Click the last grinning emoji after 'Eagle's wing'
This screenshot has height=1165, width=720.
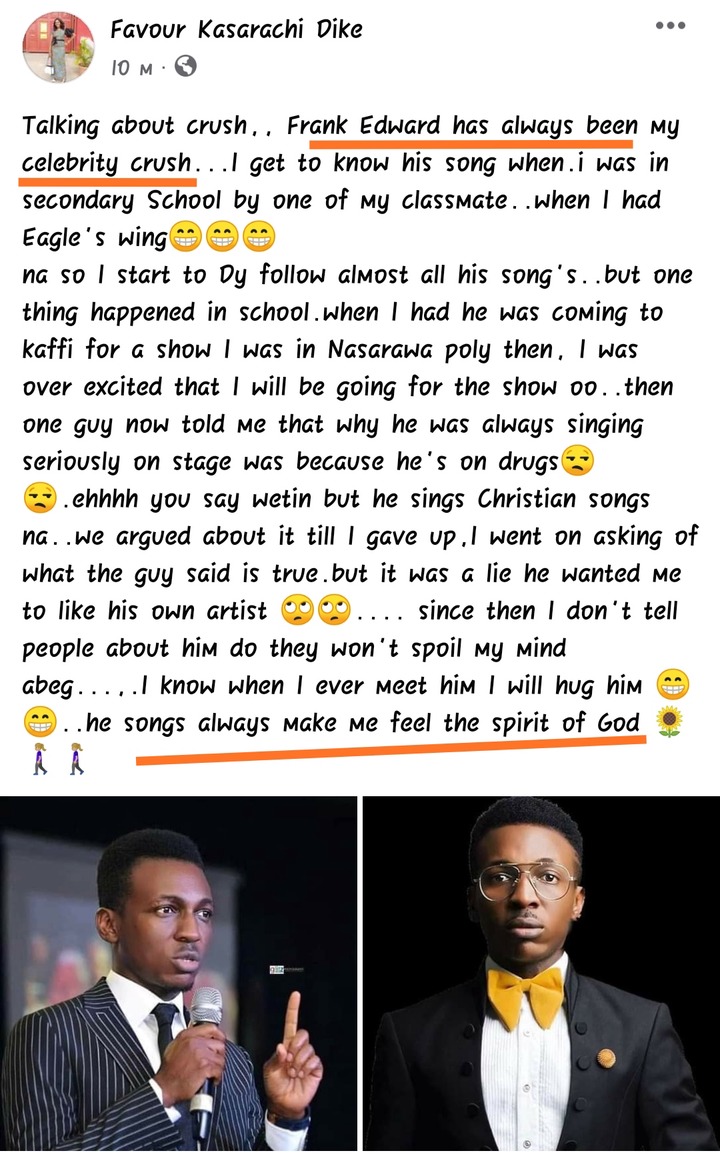point(259,238)
